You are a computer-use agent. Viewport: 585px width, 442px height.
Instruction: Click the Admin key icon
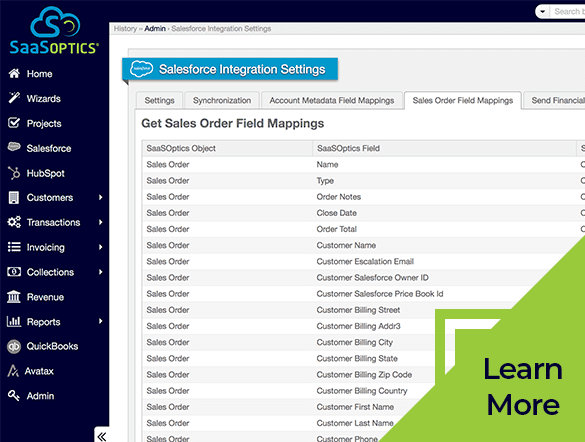tap(14, 395)
